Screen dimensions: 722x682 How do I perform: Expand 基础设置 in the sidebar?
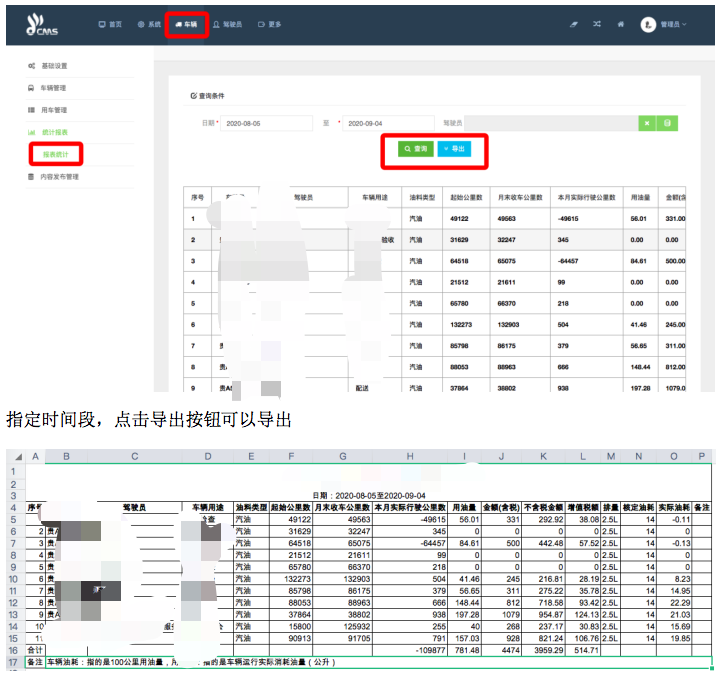click(54, 66)
